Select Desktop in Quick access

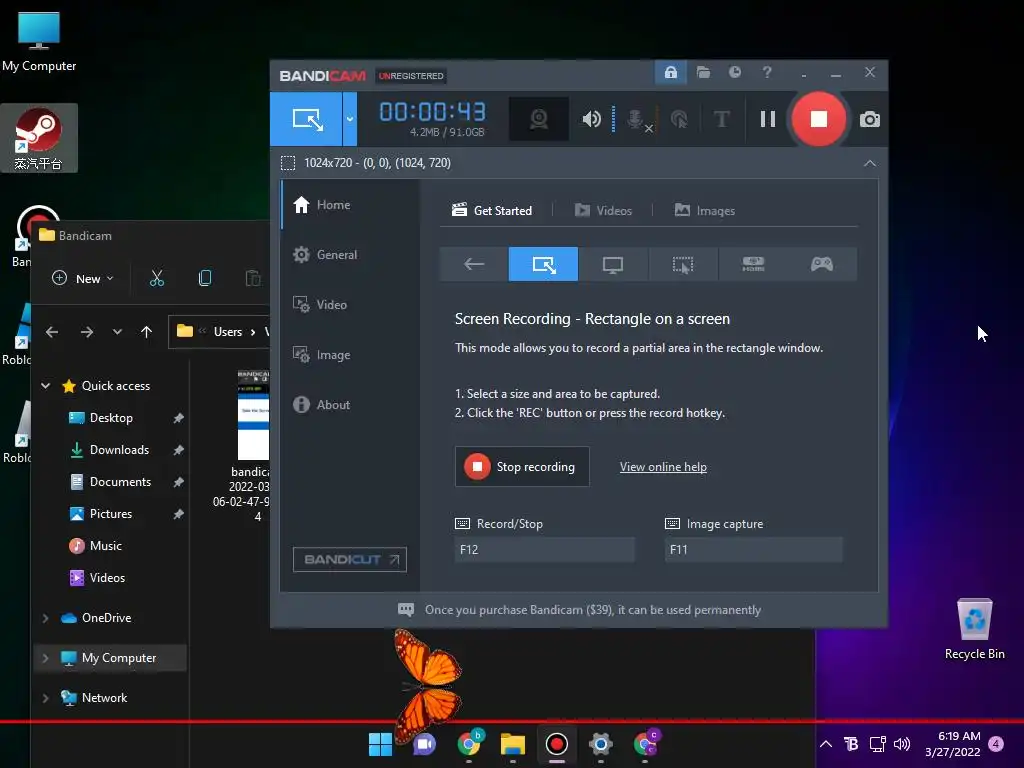pyautogui.click(x=111, y=418)
